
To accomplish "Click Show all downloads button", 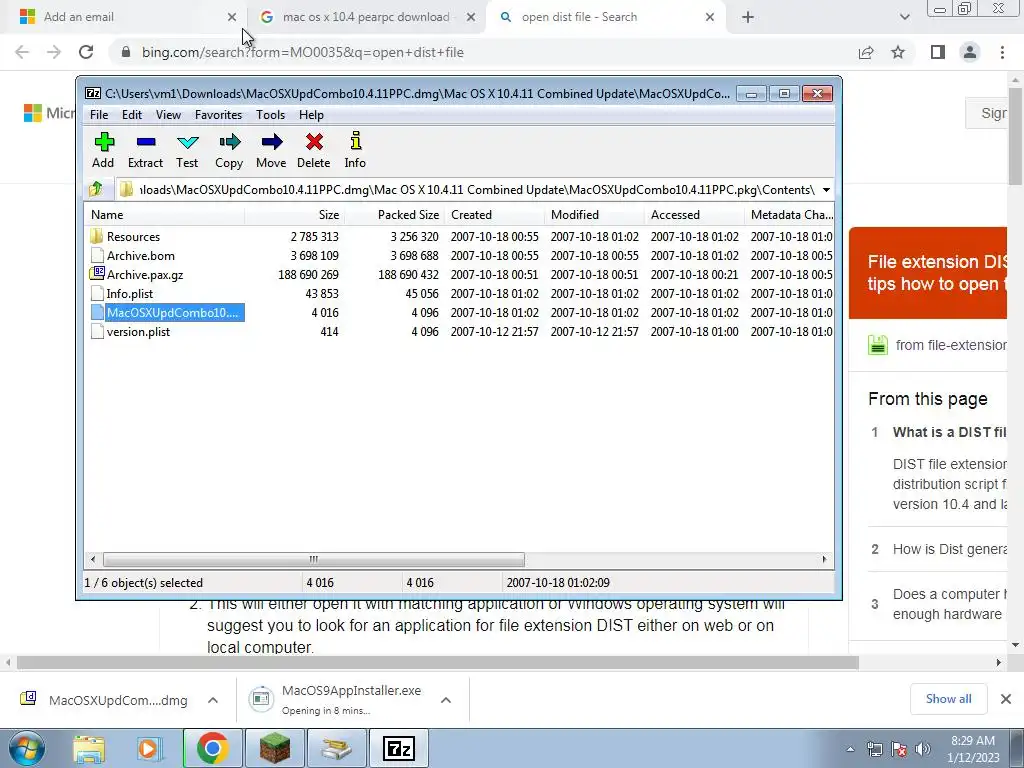I will pos(948,699).
